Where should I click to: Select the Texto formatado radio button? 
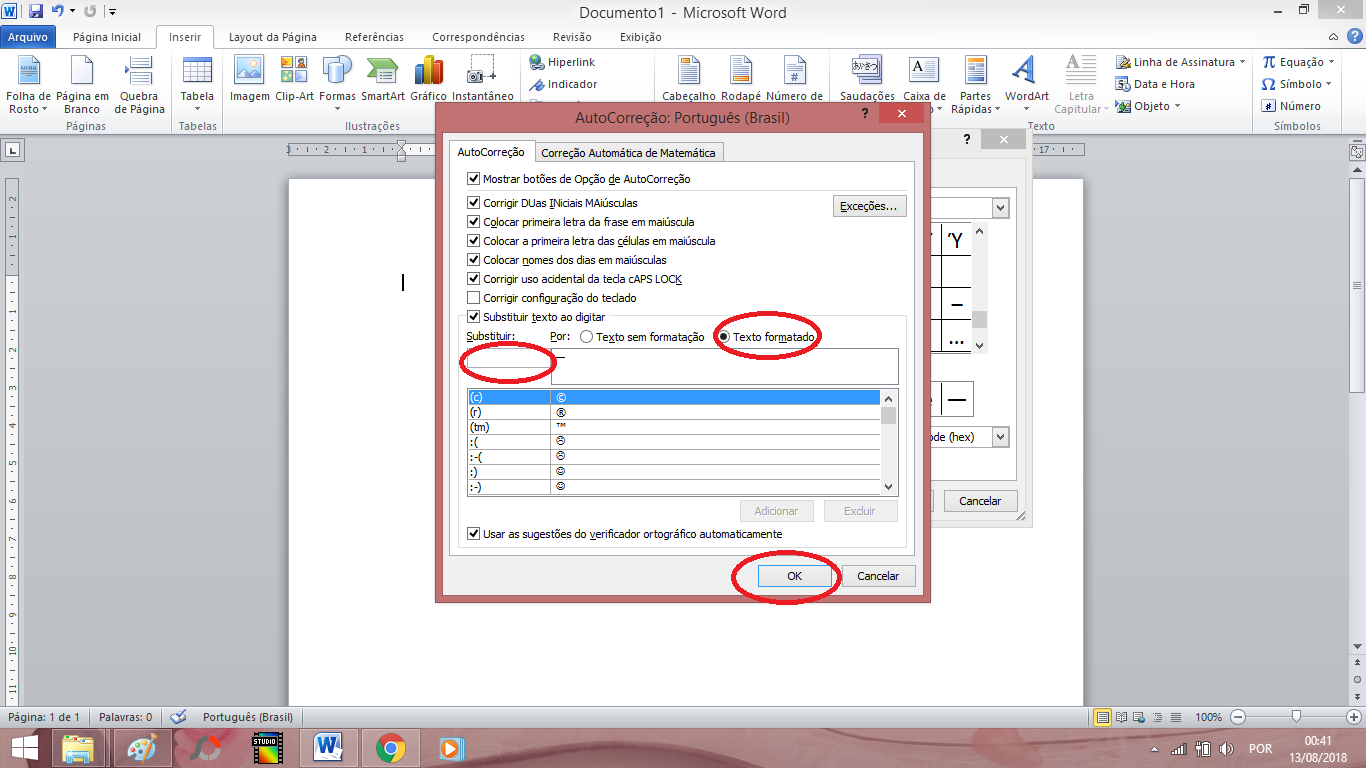(724, 337)
